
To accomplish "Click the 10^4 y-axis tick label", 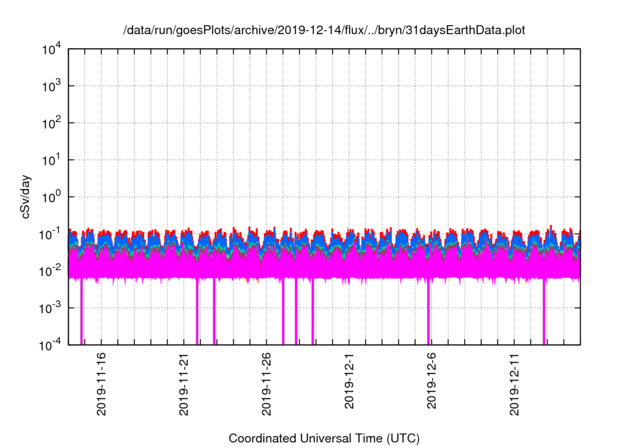I will tap(52, 49).
